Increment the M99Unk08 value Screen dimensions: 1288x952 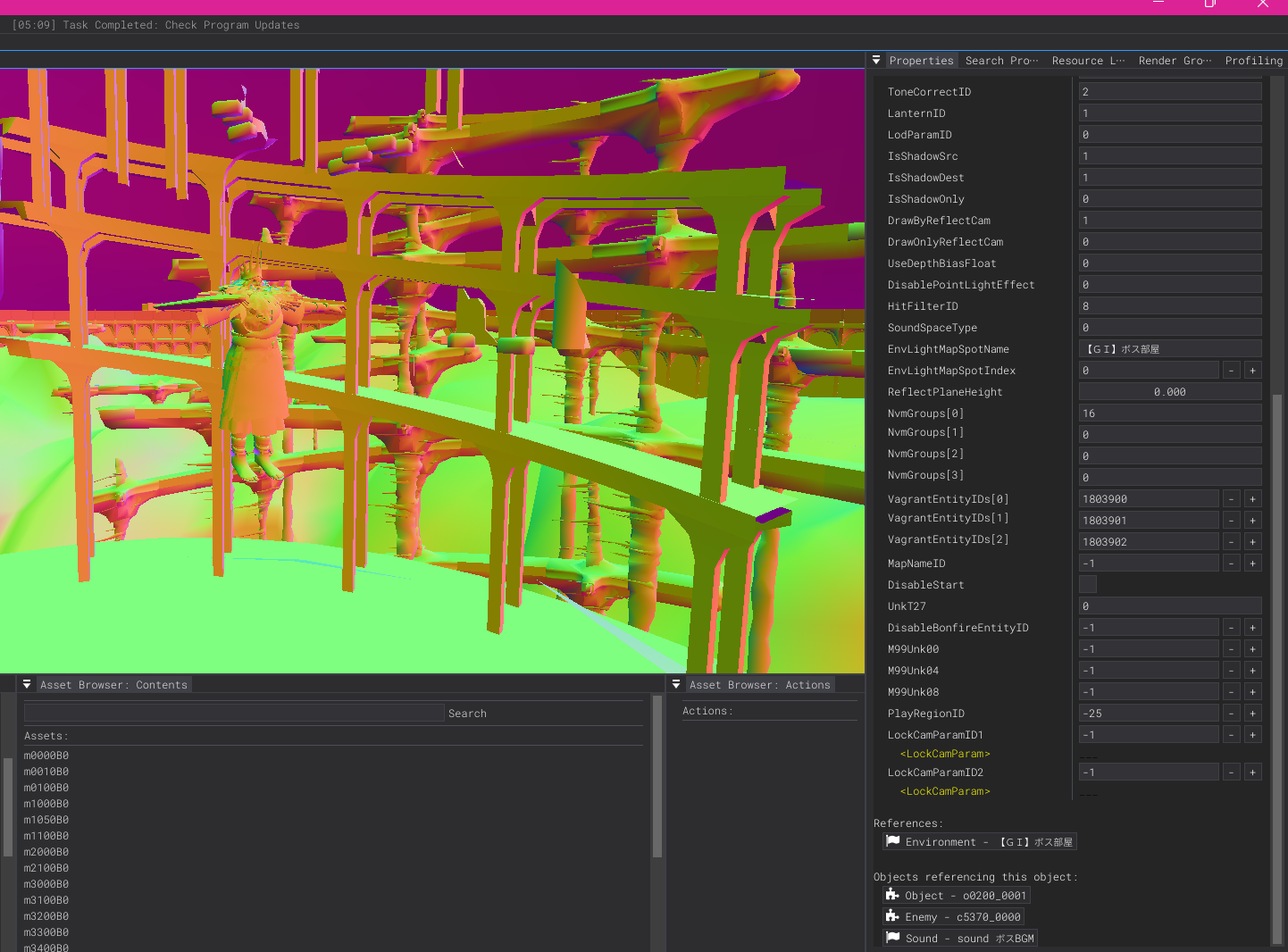click(1253, 691)
